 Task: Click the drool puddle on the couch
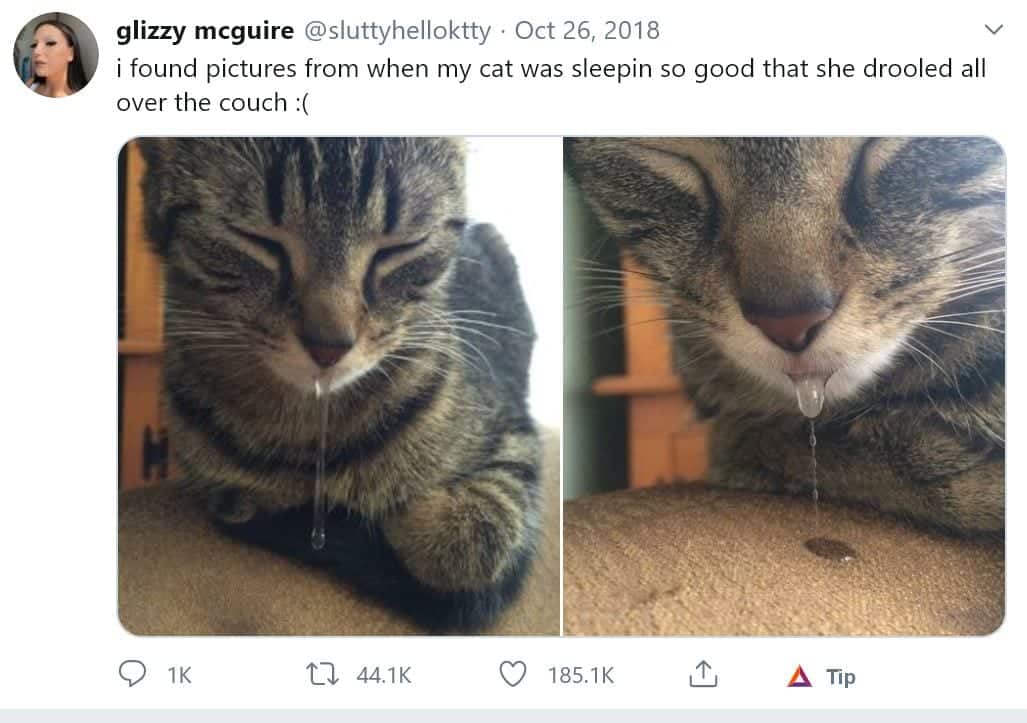(831, 549)
